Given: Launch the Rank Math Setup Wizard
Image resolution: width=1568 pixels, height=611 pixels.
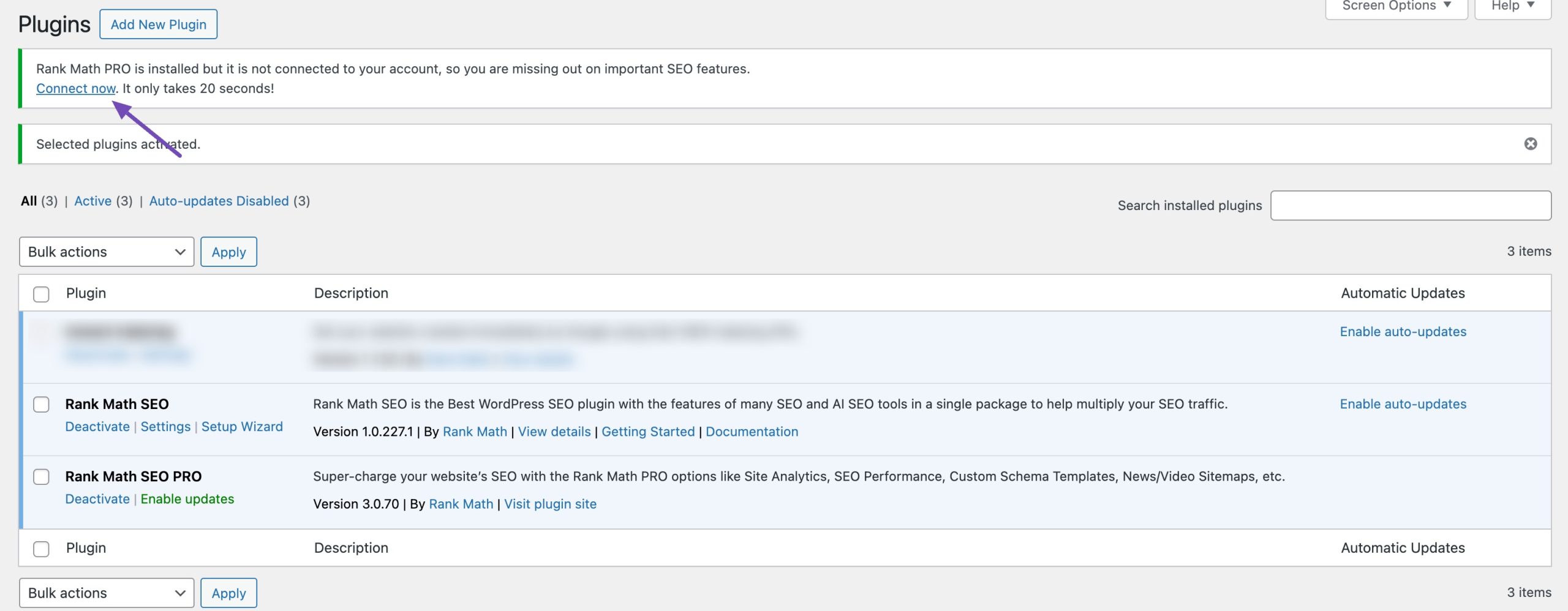Looking at the screenshot, I should pyautogui.click(x=242, y=427).
